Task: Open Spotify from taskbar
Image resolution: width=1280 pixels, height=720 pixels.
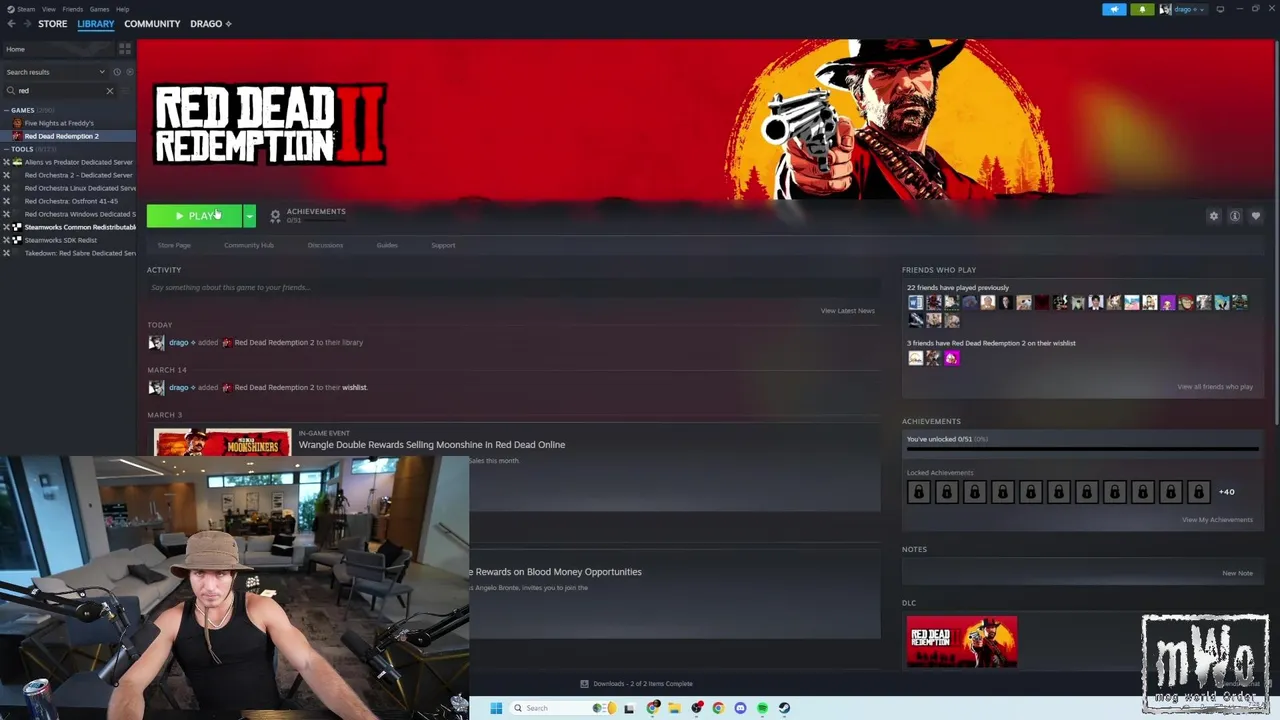Action: [x=762, y=708]
